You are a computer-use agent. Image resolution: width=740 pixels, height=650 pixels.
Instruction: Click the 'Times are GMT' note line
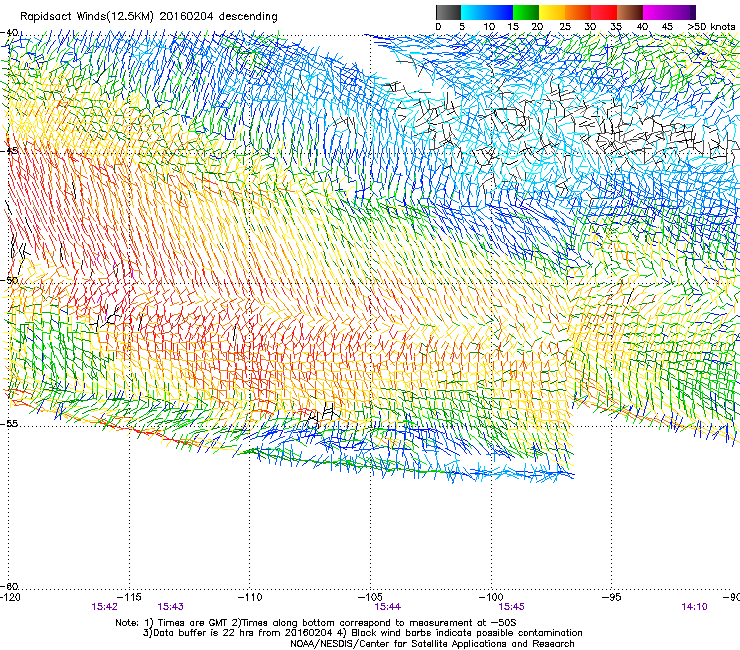[316, 623]
